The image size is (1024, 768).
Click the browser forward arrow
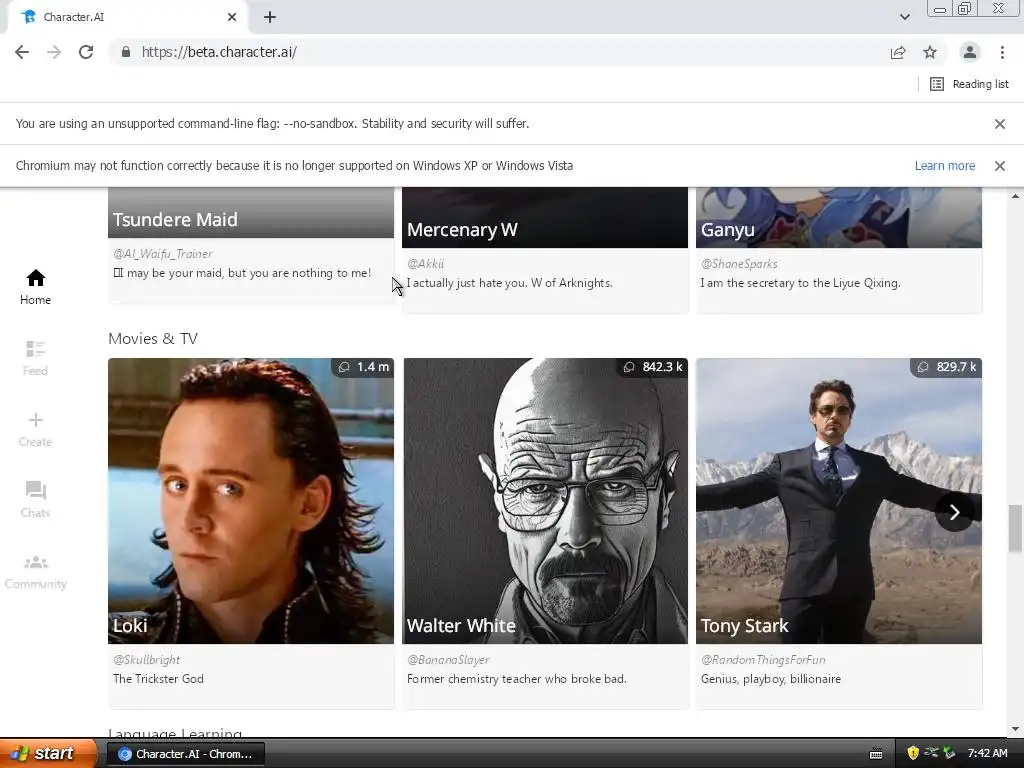click(54, 52)
